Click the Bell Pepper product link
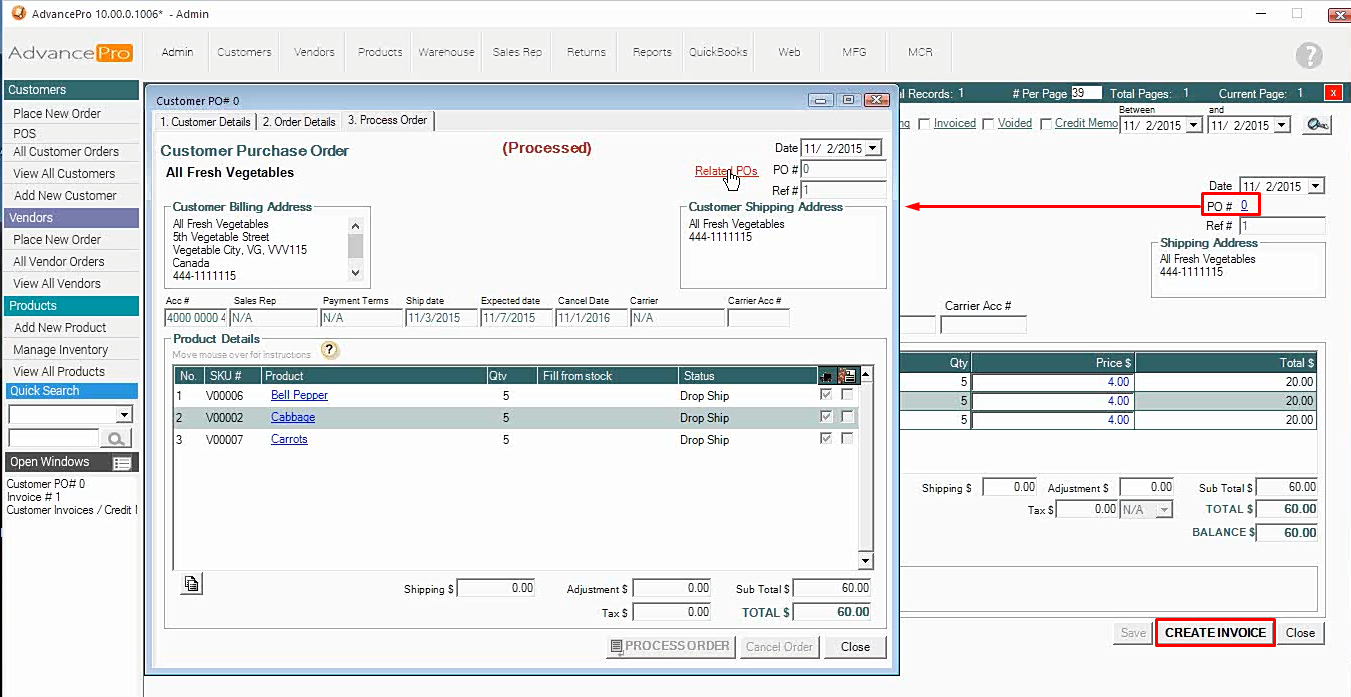Viewport: 1351px width, 697px height. [299, 395]
